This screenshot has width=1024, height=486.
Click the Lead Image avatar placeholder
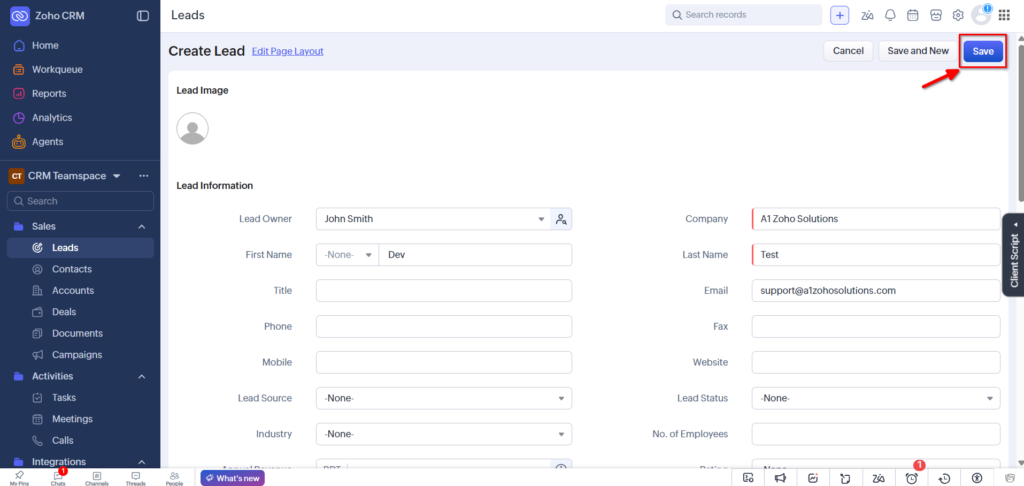pos(193,128)
